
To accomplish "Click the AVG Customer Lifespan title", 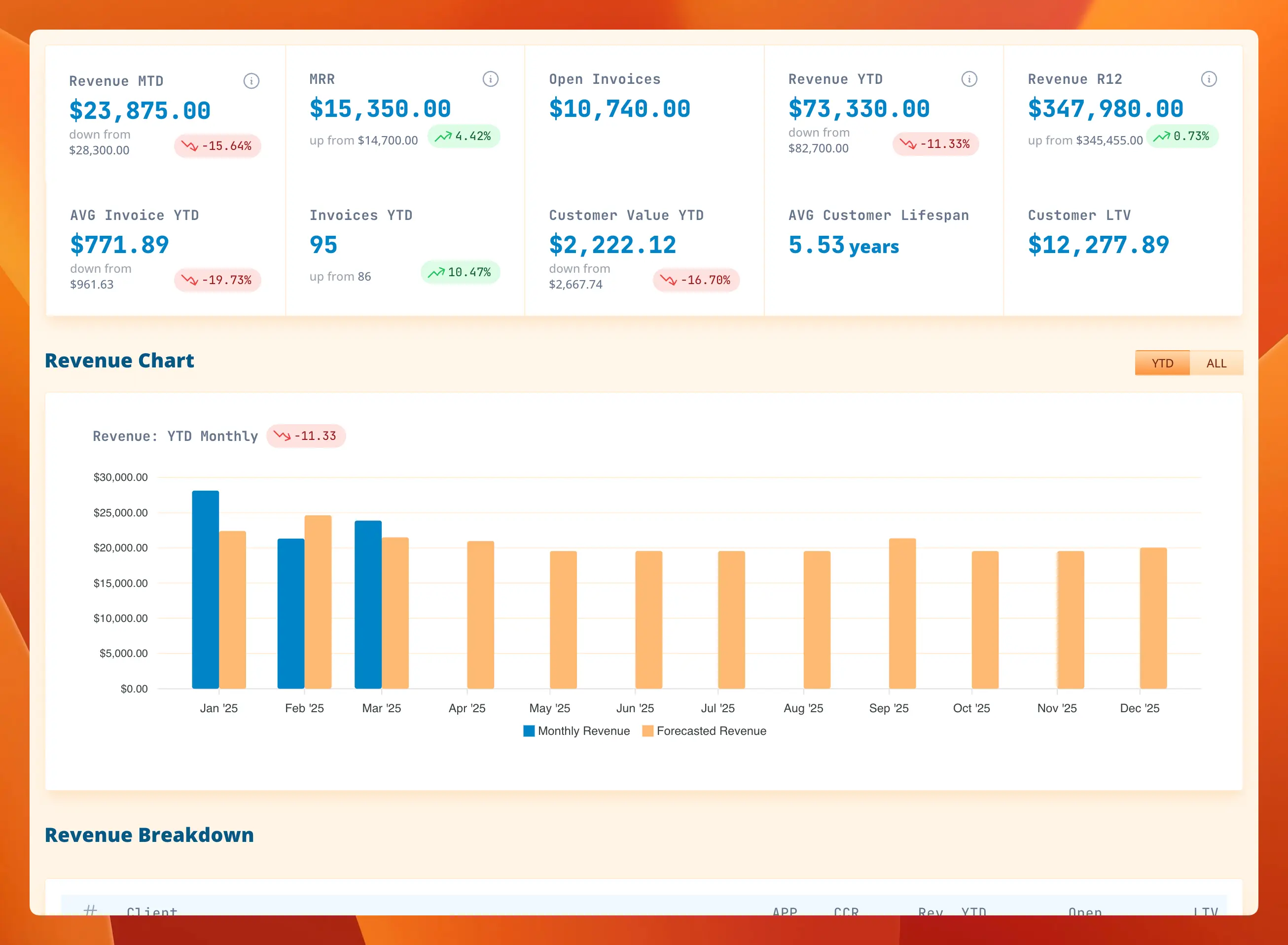I will (879, 215).
